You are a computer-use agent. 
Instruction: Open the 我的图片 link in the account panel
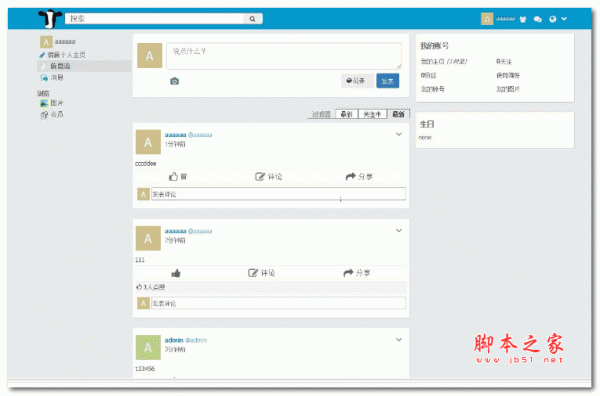(508, 89)
